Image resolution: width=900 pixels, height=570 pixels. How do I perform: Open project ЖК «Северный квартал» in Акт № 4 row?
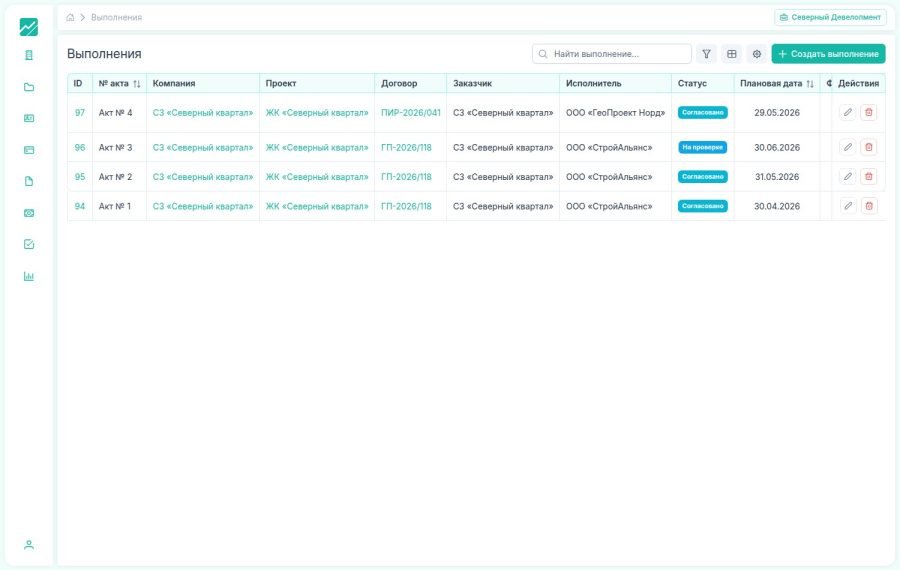(x=317, y=113)
